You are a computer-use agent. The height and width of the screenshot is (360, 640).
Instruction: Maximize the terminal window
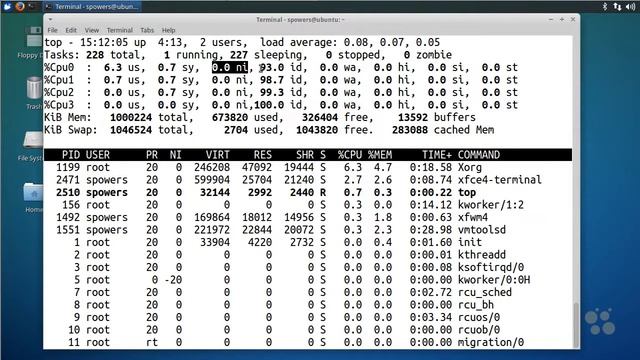[562, 19]
